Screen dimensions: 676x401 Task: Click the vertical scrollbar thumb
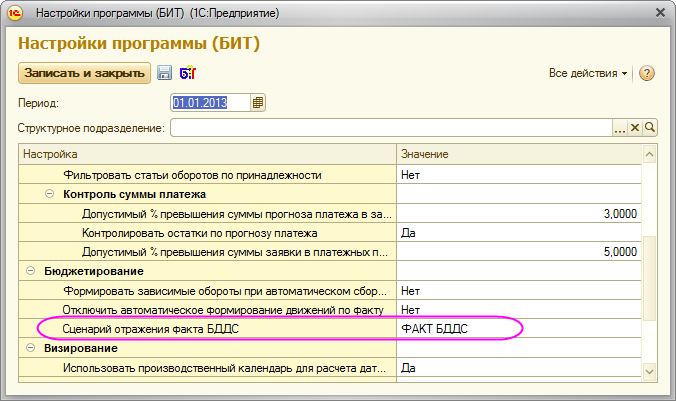649,278
